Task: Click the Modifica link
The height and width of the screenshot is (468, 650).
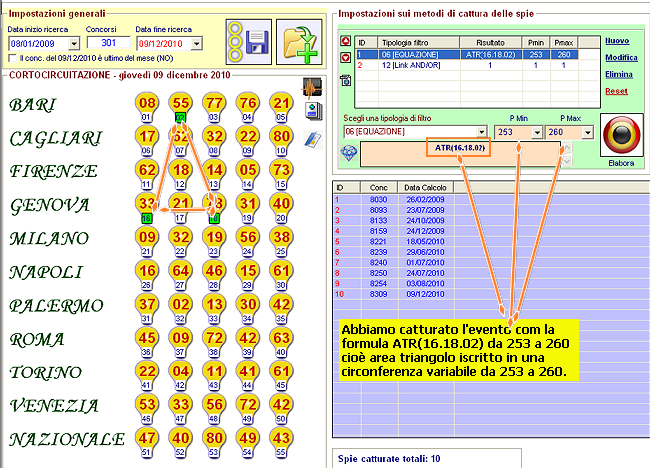Action: pos(621,58)
